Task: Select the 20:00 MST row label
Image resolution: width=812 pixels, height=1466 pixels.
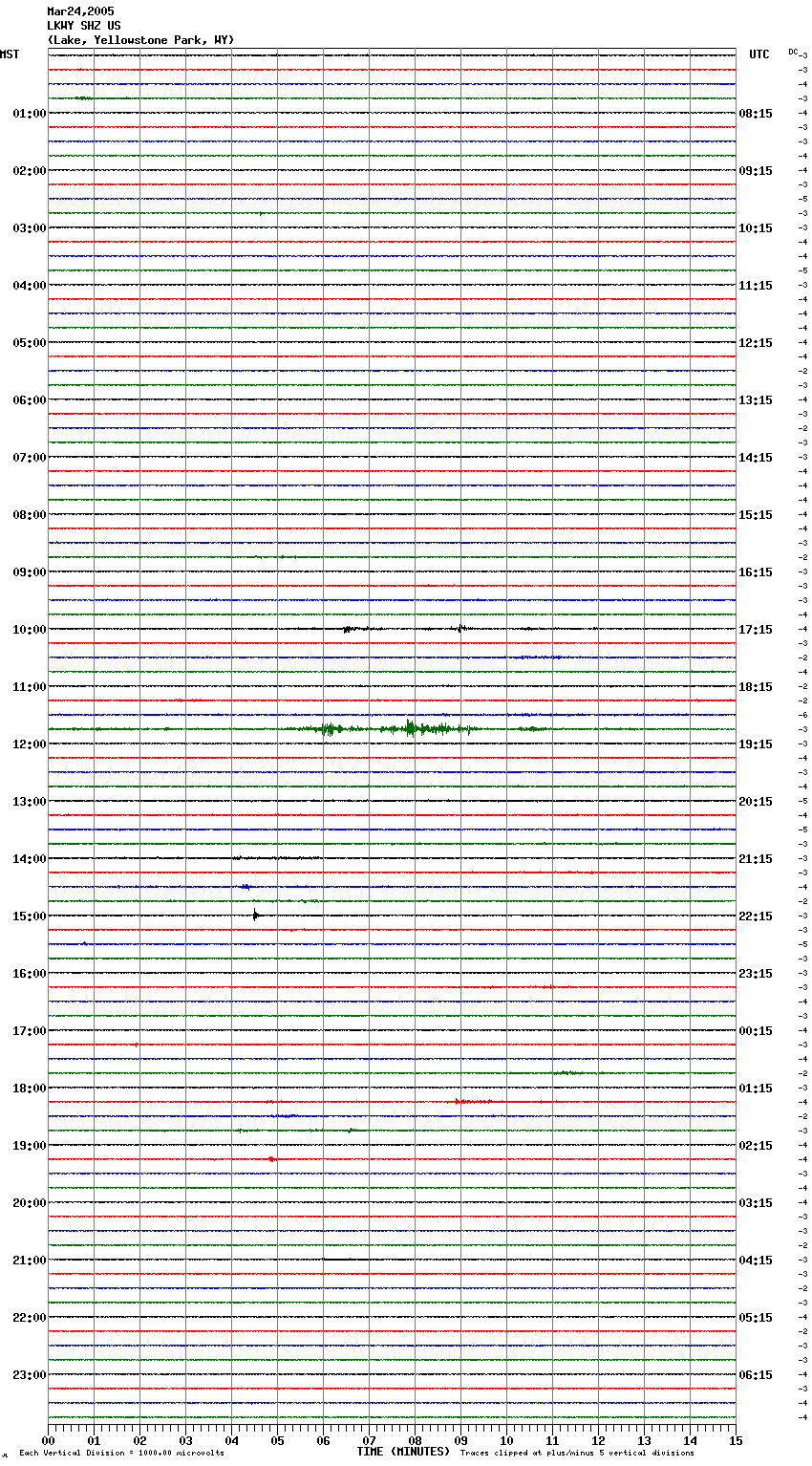Action: pyautogui.click(x=30, y=1203)
